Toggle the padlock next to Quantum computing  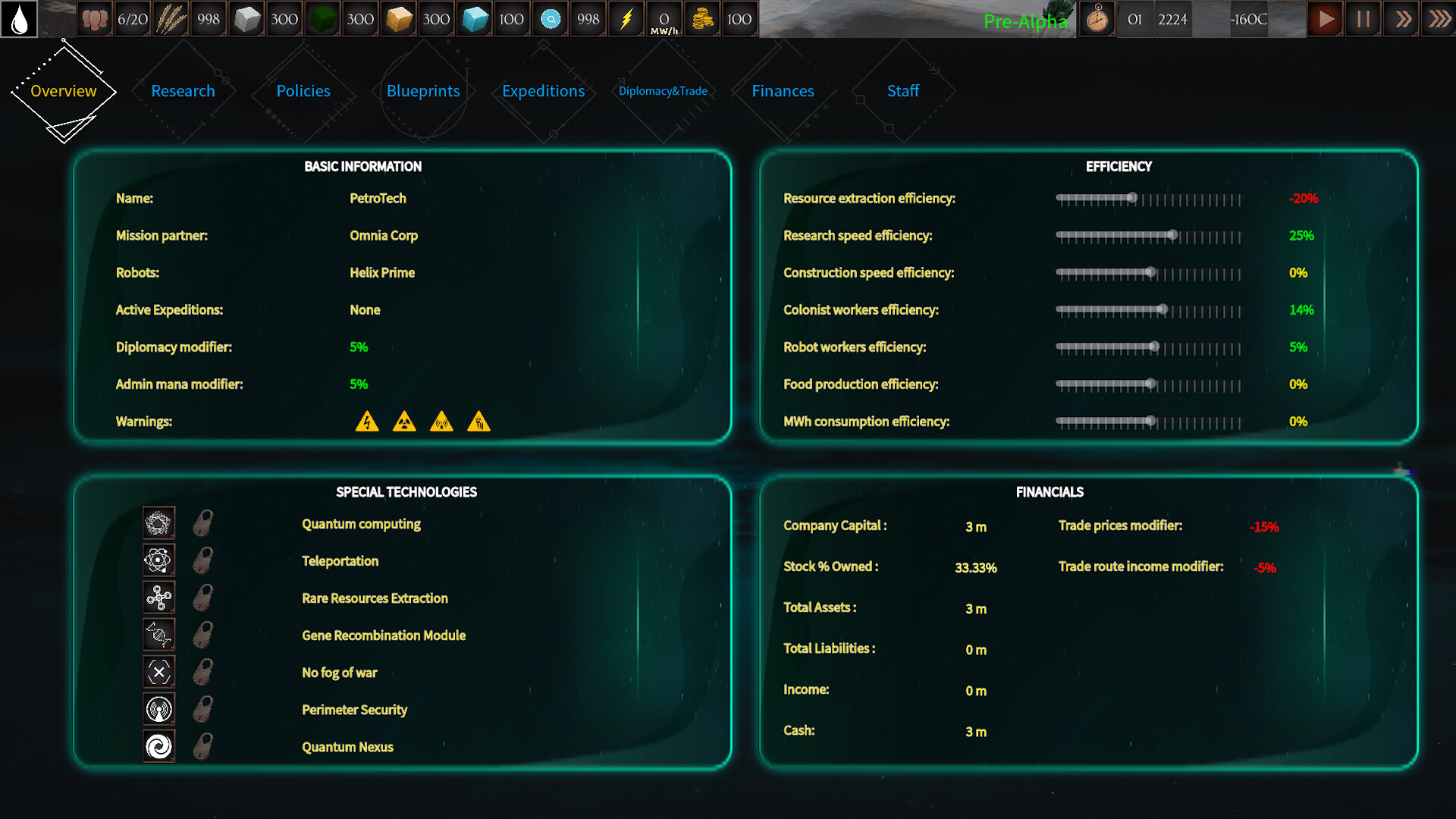(x=202, y=522)
